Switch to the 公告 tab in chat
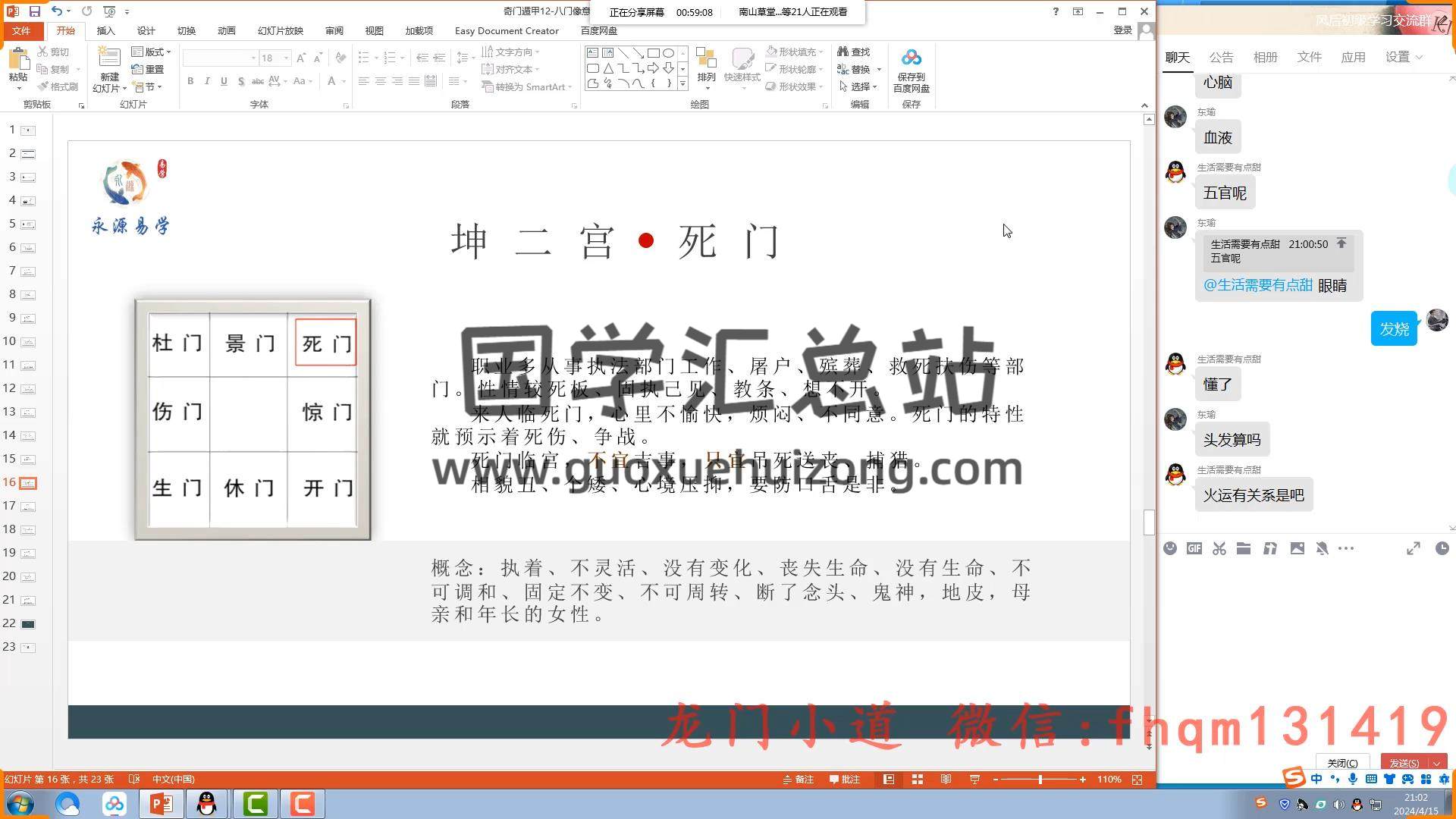The image size is (1456, 819). click(x=1221, y=57)
